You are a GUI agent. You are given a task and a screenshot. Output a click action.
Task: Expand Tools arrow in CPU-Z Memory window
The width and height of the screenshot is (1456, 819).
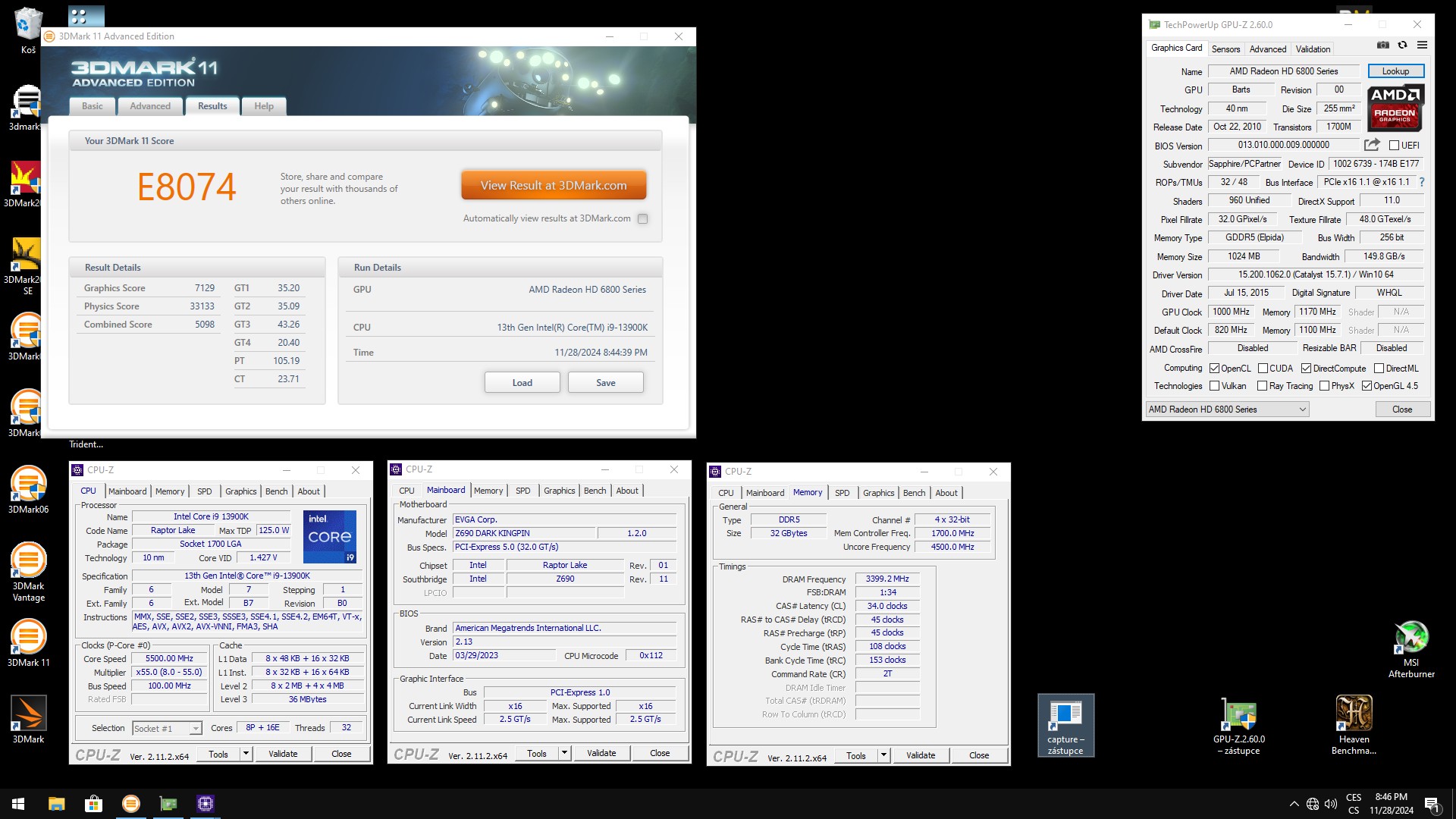[x=883, y=755]
